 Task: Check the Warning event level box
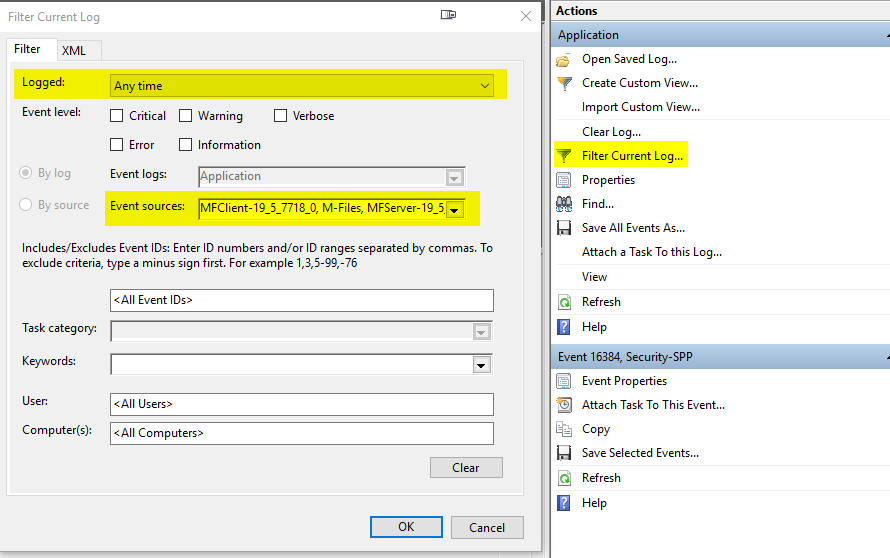[x=185, y=116]
